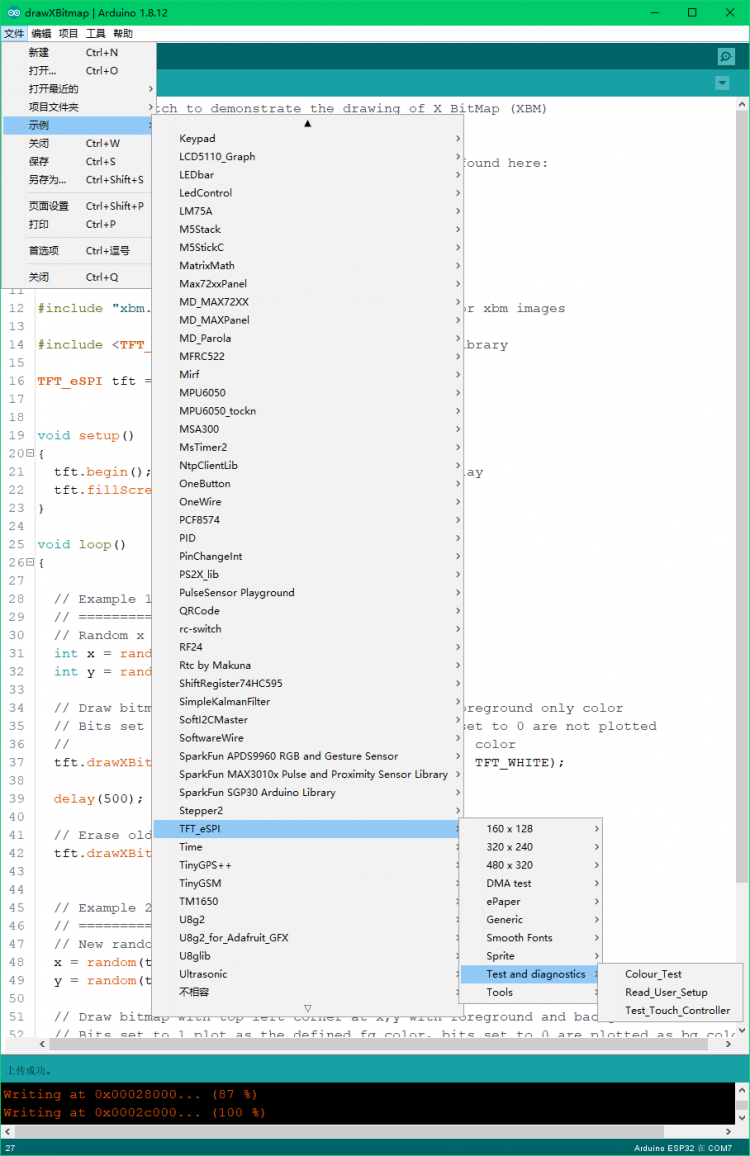Expand the MFRC522 examples
Image resolution: width=750 pixels, height=1156 pixels.
pyautogui.click(x=308, y=356)
